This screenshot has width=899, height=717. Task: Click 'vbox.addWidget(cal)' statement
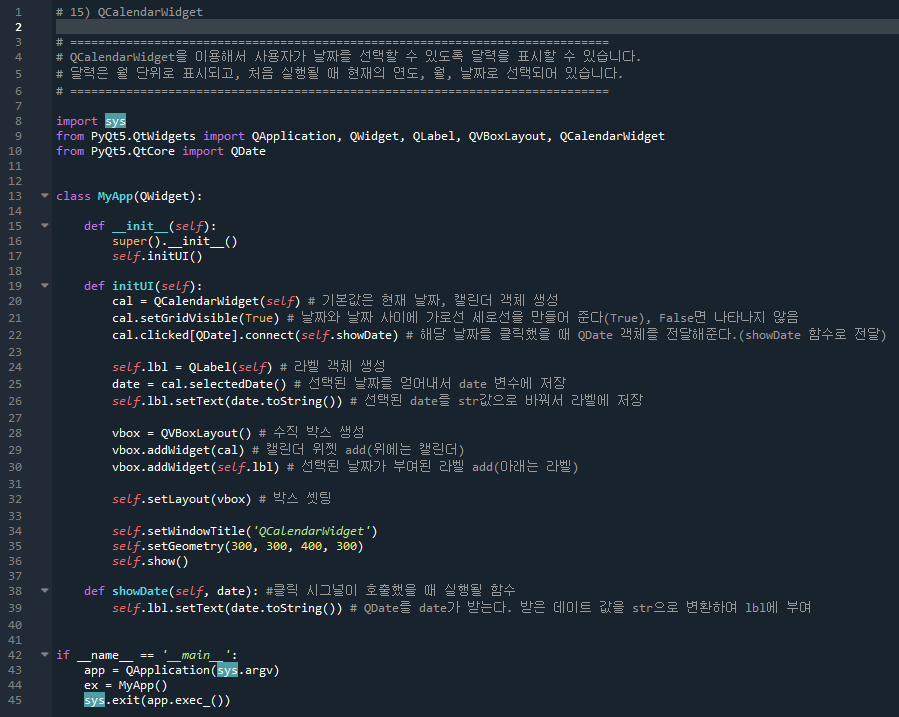(x=178, y=450)
